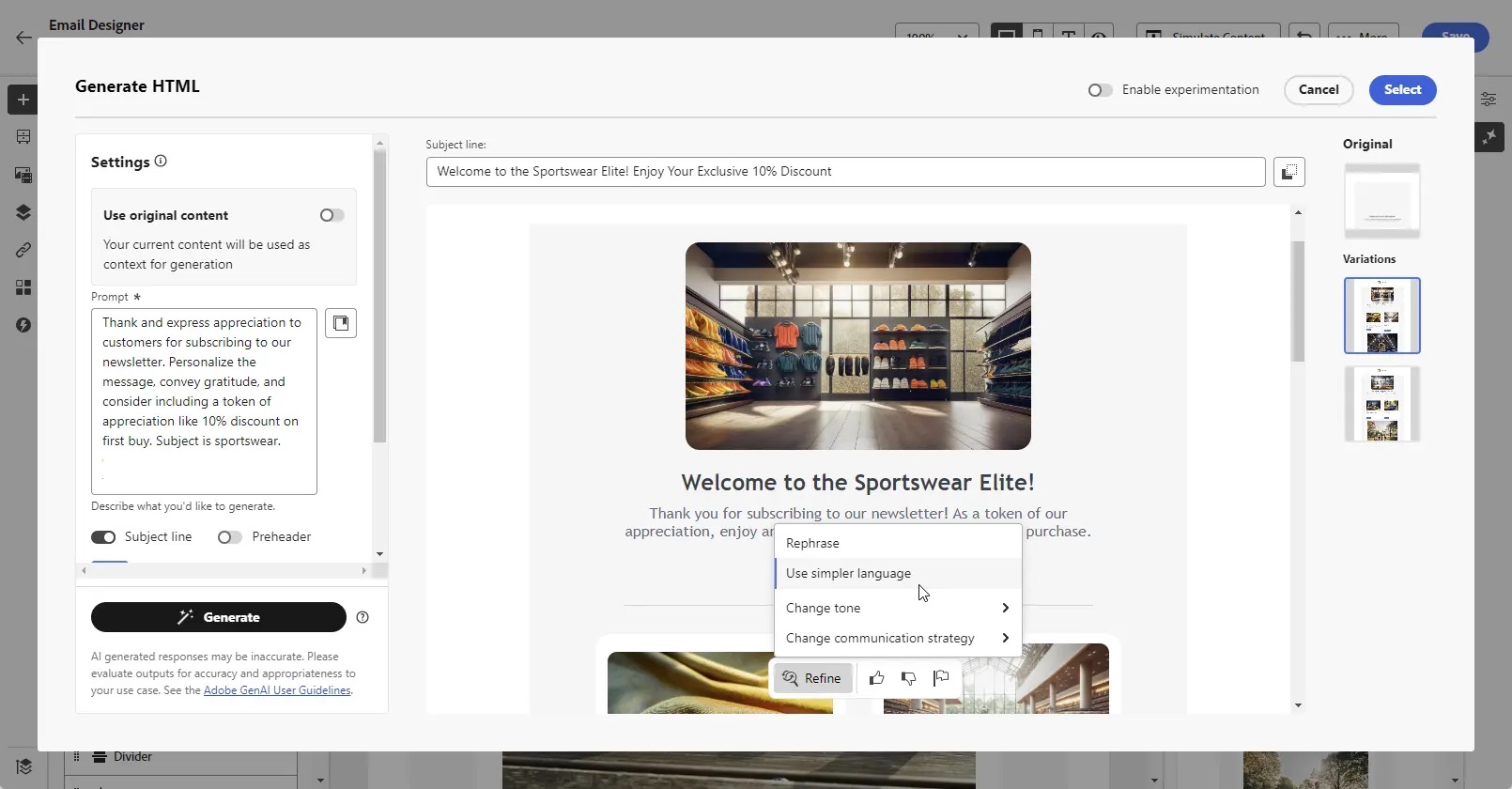
Task: Click the add component plus icon in sidebar
Action: click(23, 100)
